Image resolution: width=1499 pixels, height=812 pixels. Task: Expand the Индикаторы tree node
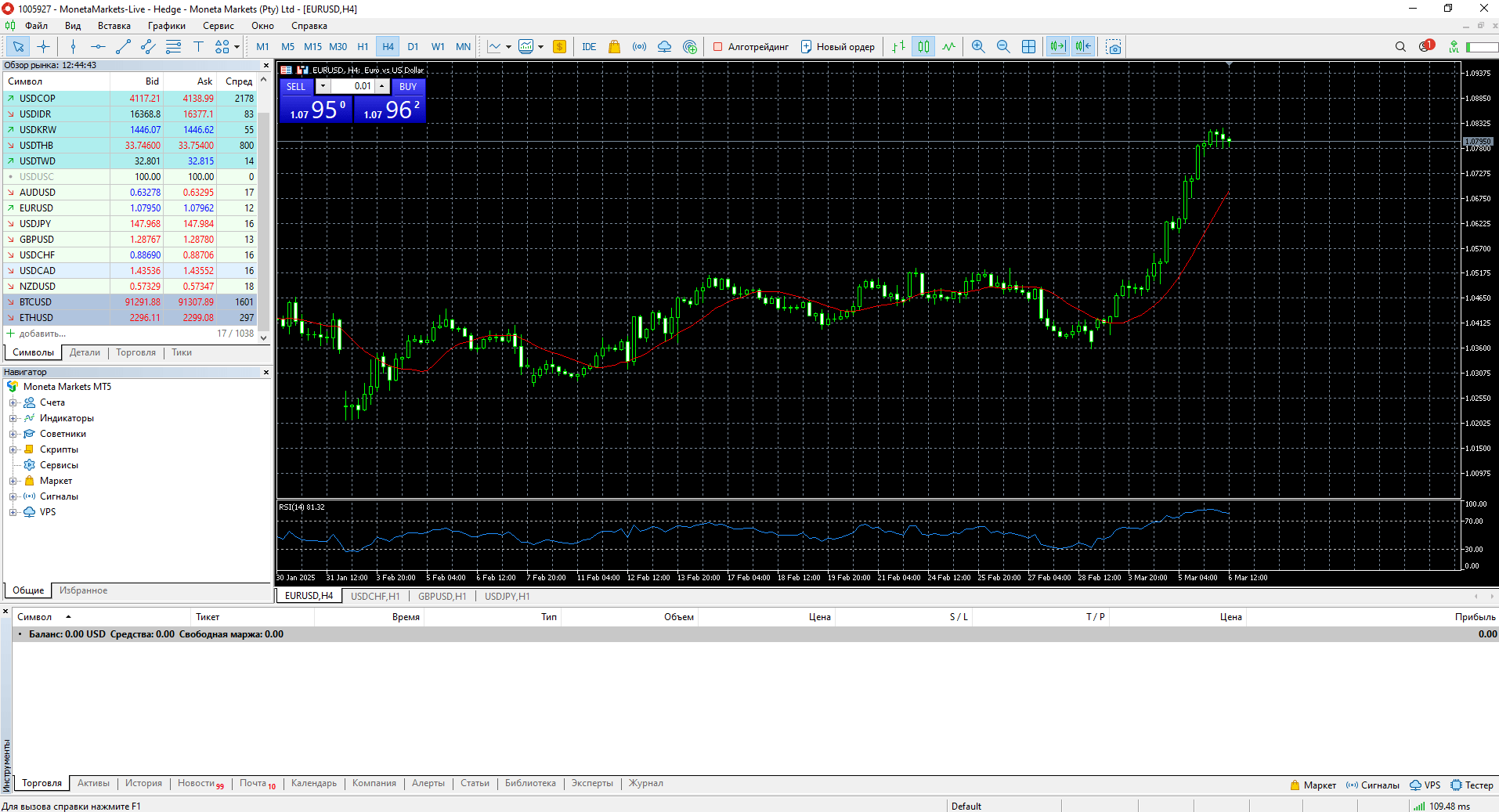tap(13, 418)
